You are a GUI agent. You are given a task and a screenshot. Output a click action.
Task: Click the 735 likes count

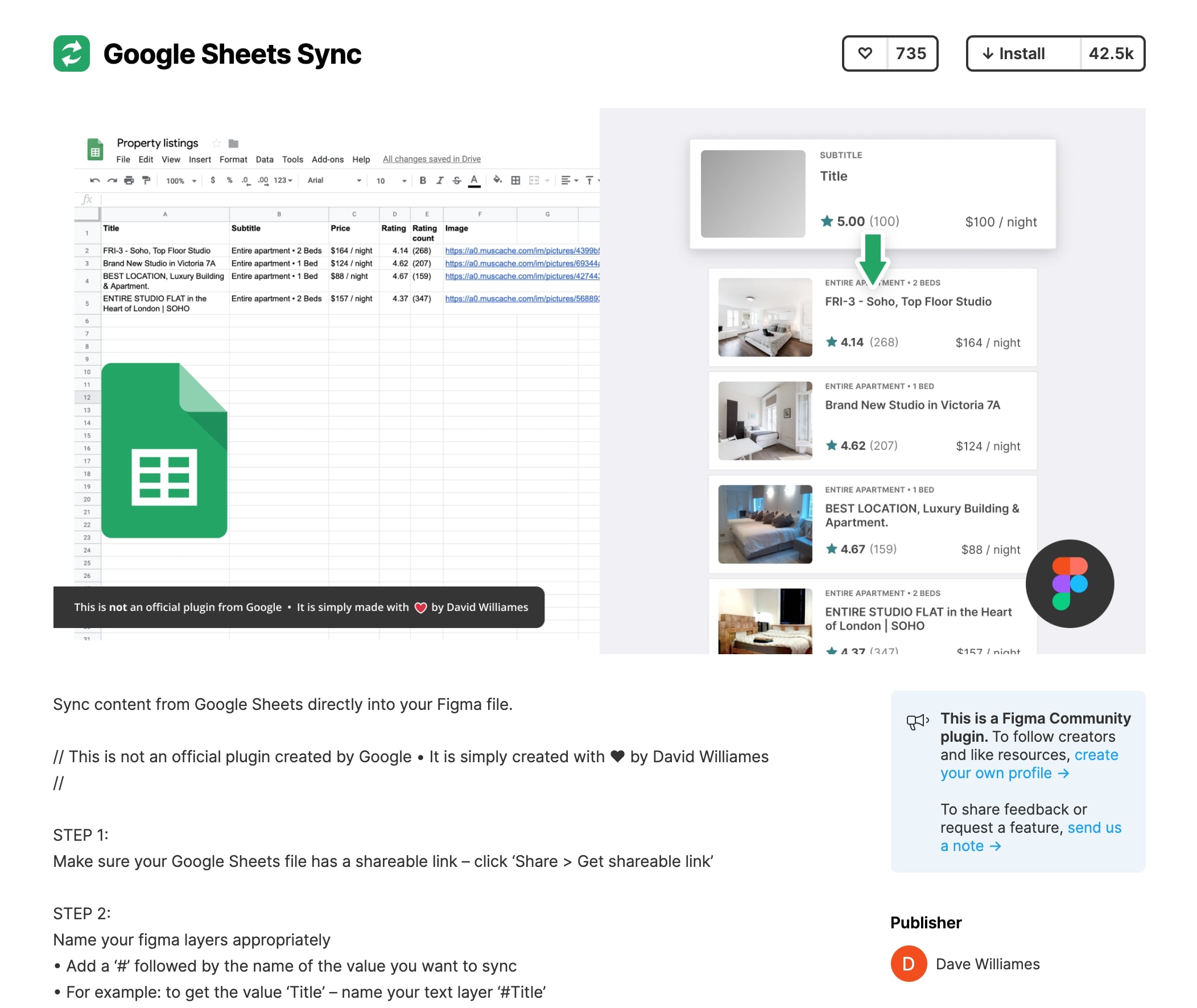point(911,53)
